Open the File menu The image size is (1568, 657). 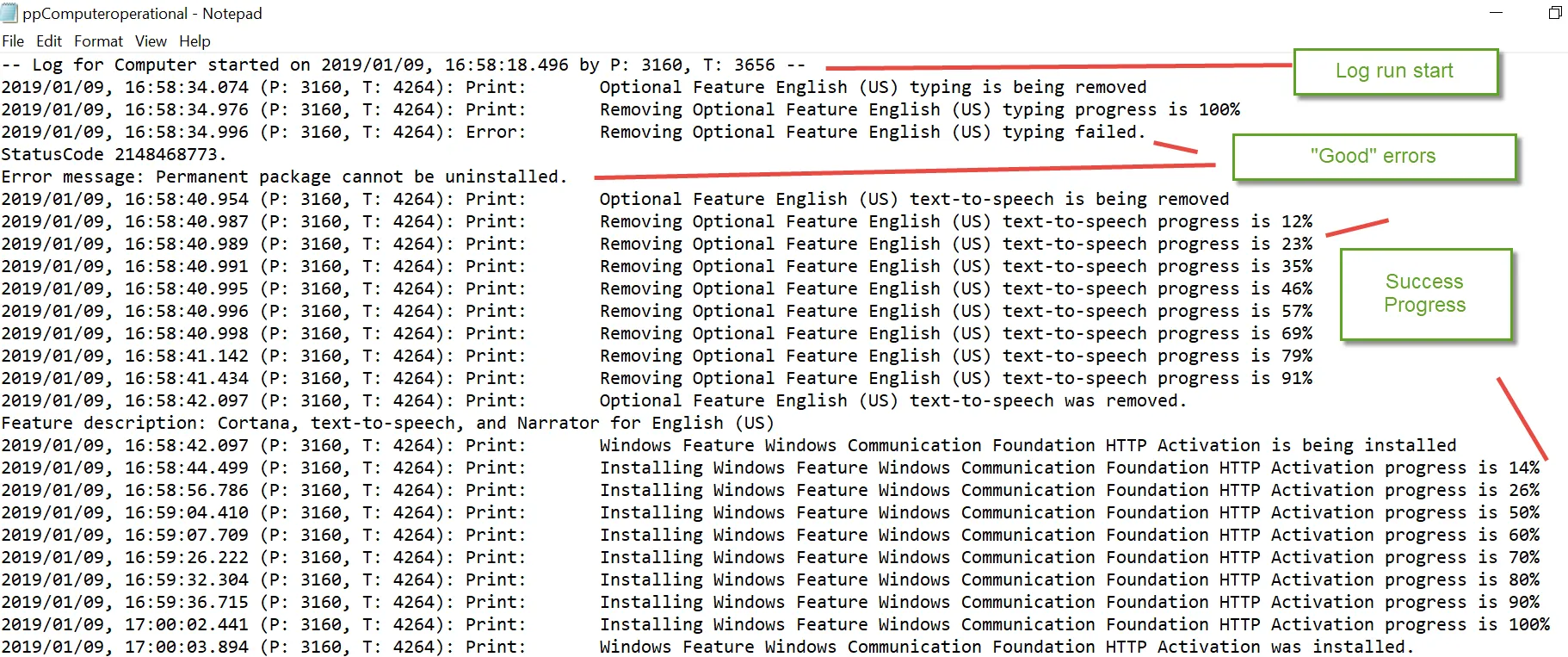pyautogui.click(x=13, y=40)
